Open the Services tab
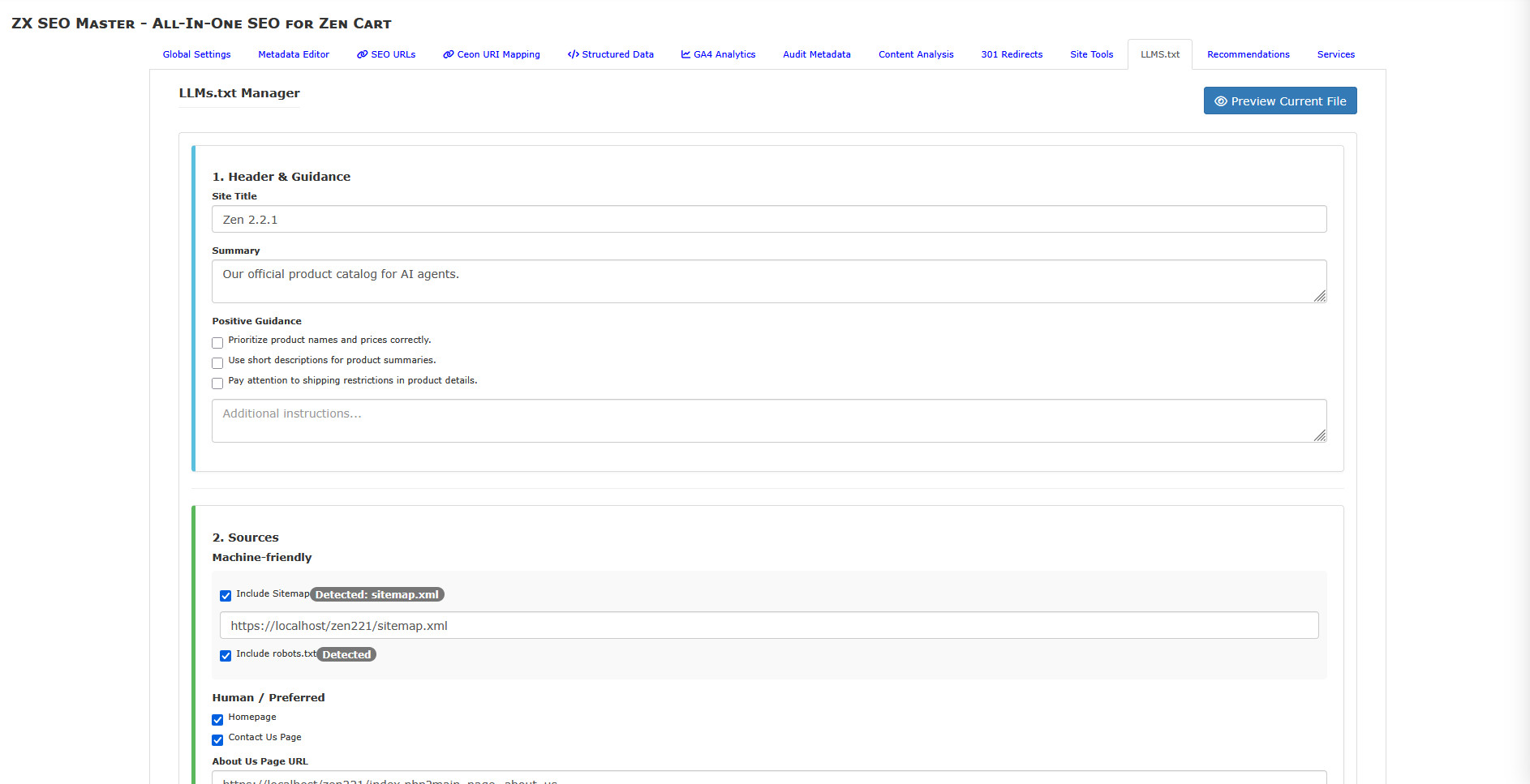Screen dimensions: 1530x784 click(1335, 54)
